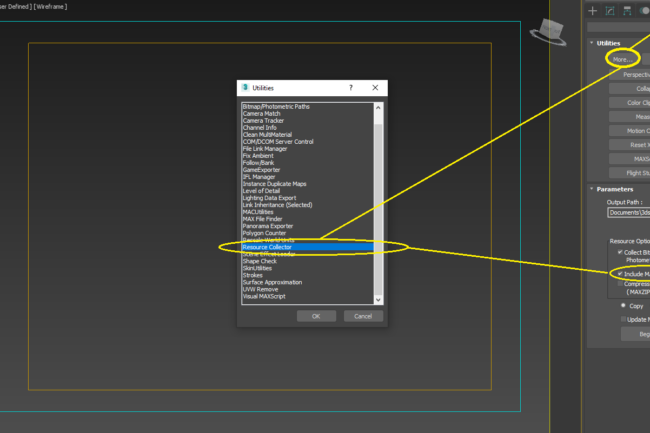Click the help question mark in Utilities dialog

click(x=351, y=87)
